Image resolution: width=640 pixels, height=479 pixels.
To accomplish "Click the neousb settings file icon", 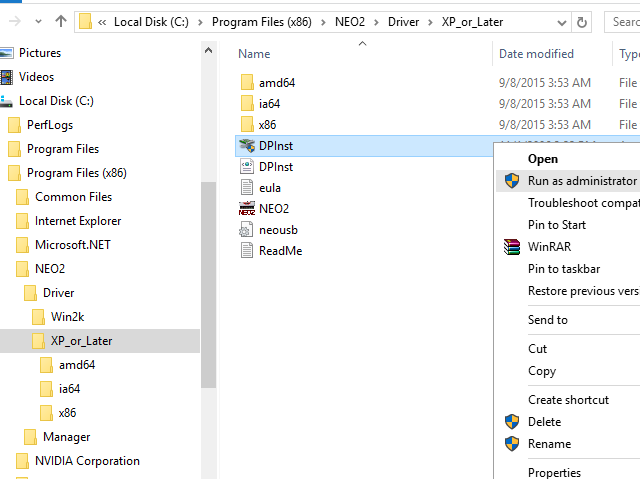I will pyautogui.click(x=247, y=230).
